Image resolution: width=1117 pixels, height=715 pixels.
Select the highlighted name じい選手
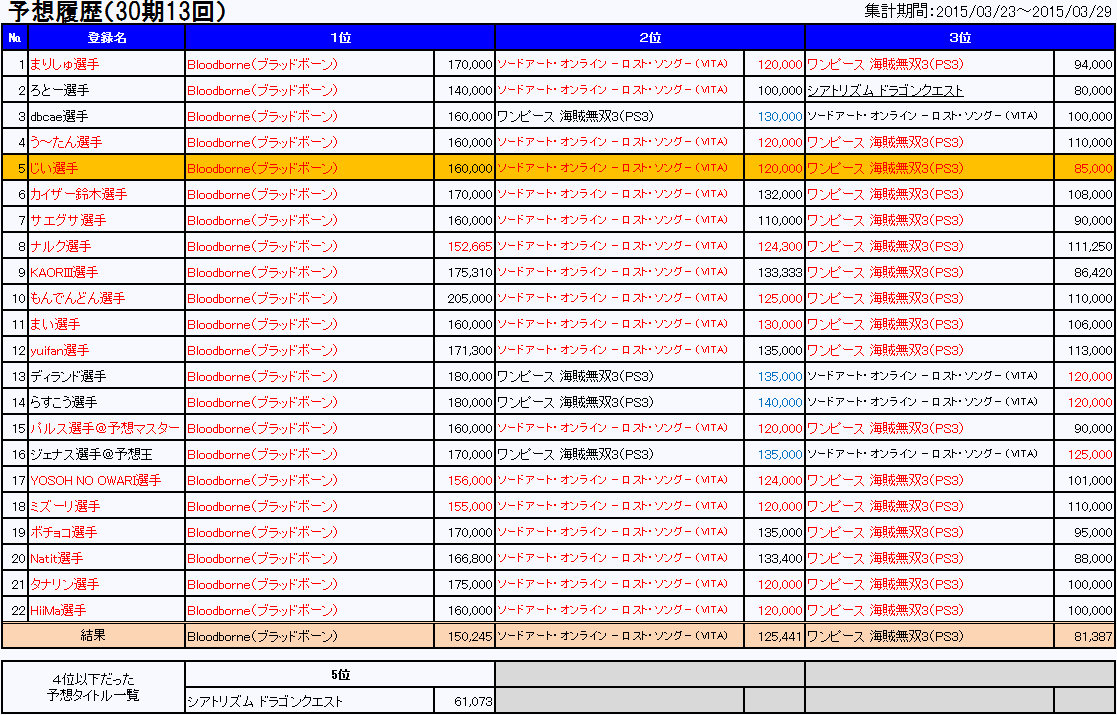(x=54, y=168)
